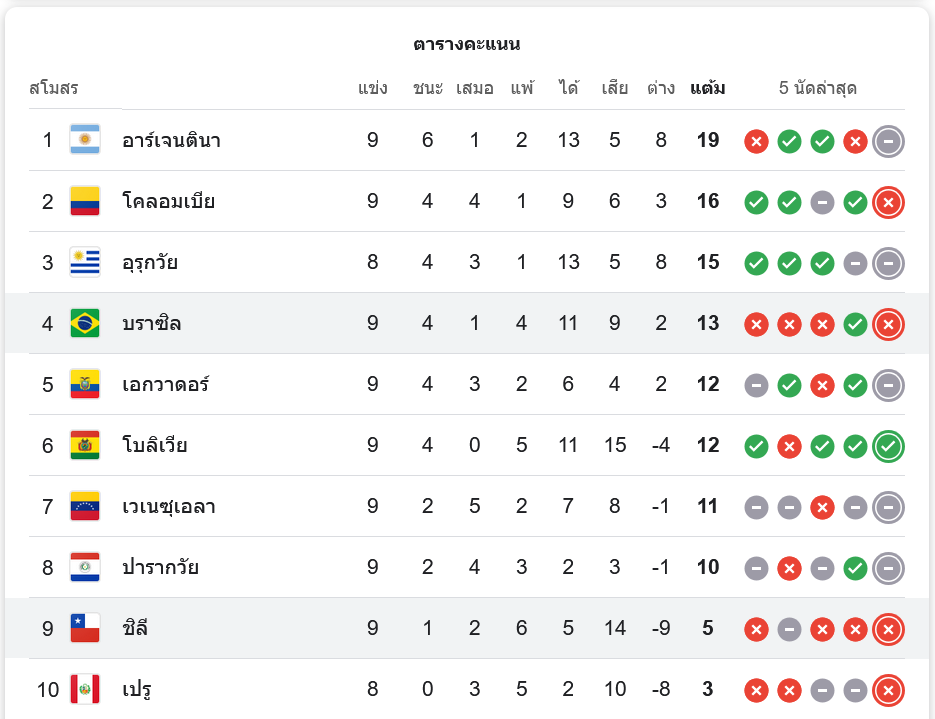Open the เวเนซุเอลา team link
Screen dimensions: 935x719
coord(169,506)
